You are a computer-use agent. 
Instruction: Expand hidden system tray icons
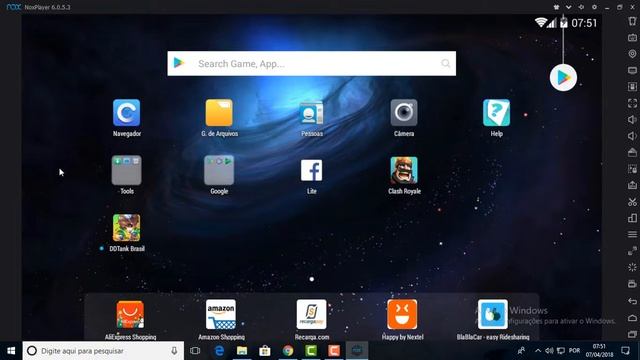coord(538,351)
